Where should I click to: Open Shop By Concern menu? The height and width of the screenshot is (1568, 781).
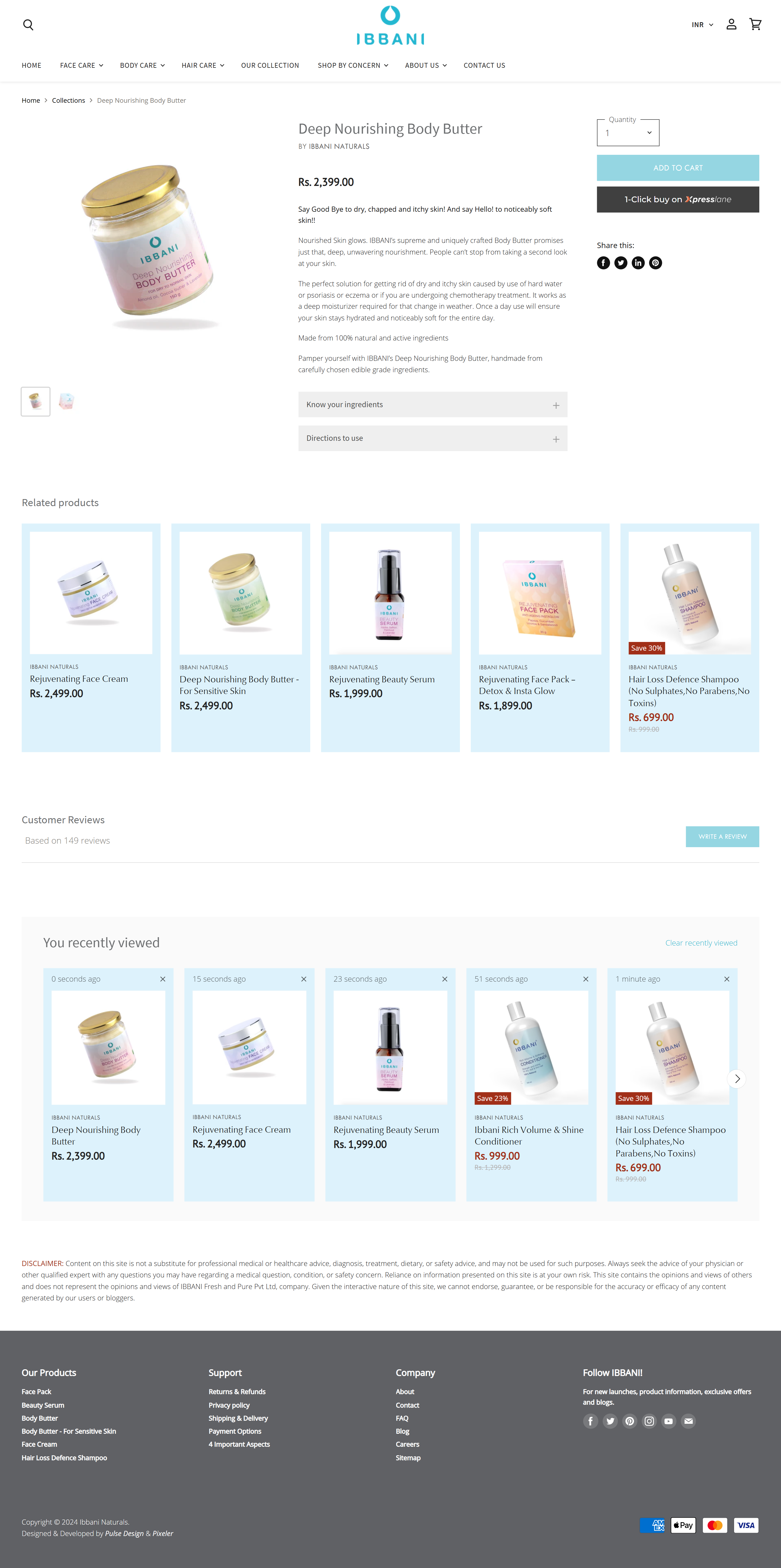click(x=353, y=65)
